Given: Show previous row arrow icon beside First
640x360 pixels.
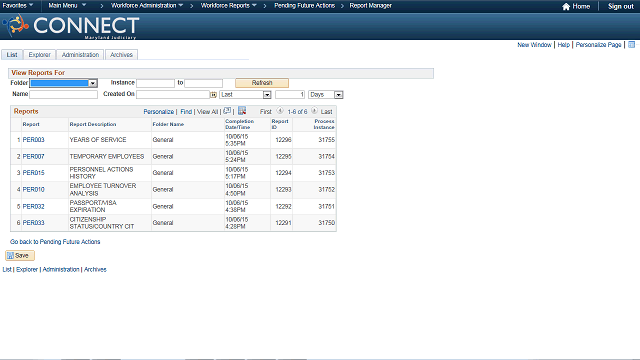Looking at the screenshot, I should pos(280,111).
